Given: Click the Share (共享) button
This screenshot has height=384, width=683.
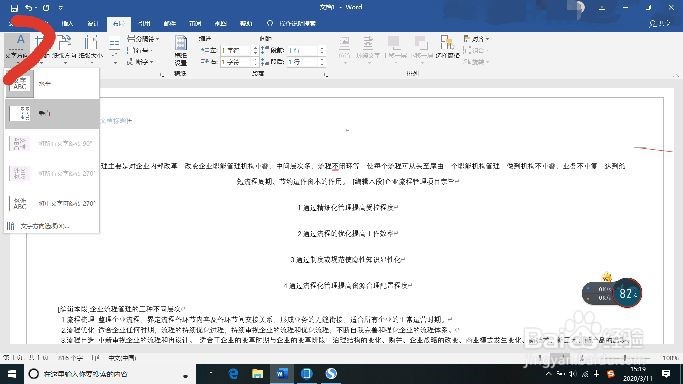Looking at the screenshot, I should [659, 24].
